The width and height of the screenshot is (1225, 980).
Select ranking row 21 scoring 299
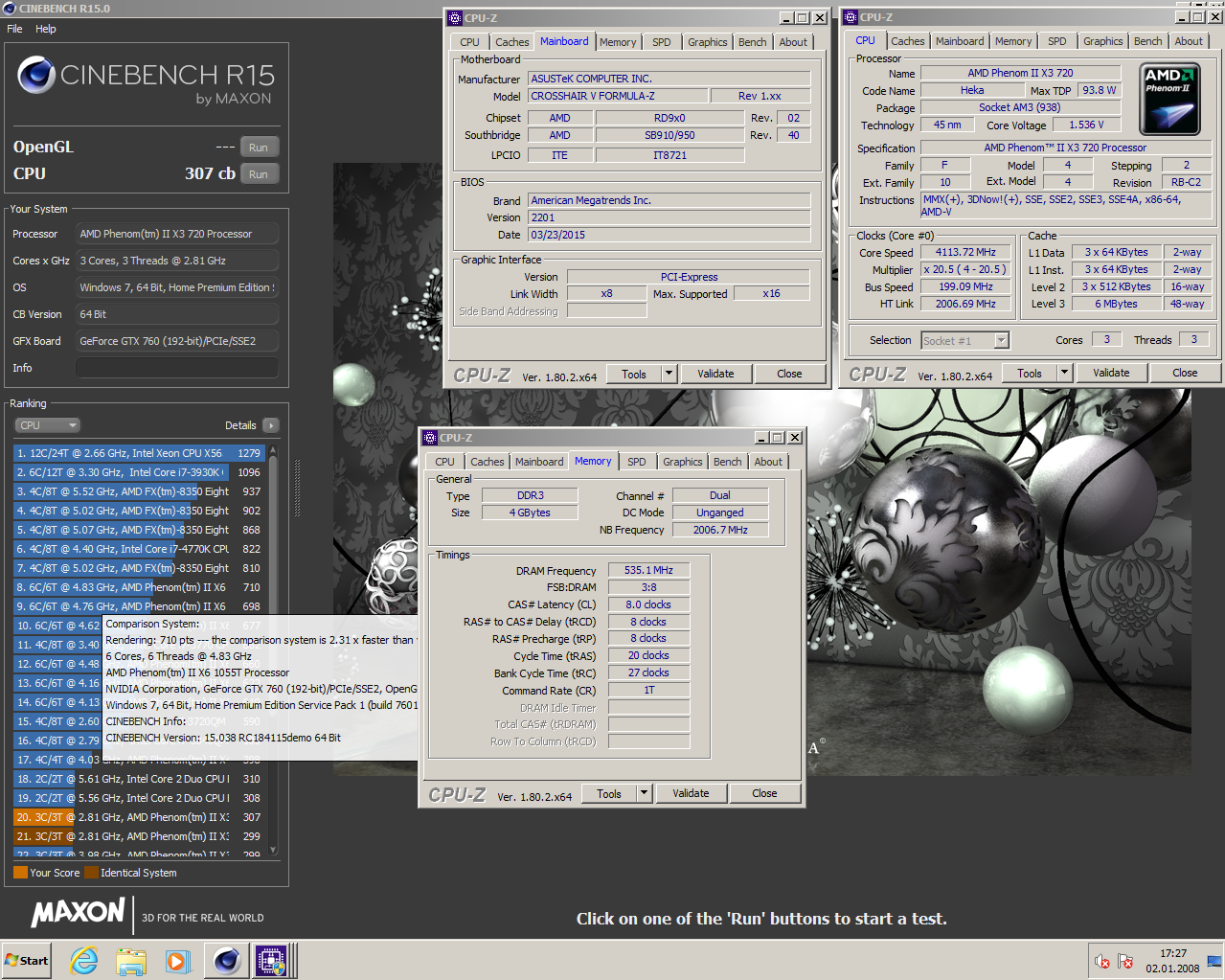click(x=140, y=836)
